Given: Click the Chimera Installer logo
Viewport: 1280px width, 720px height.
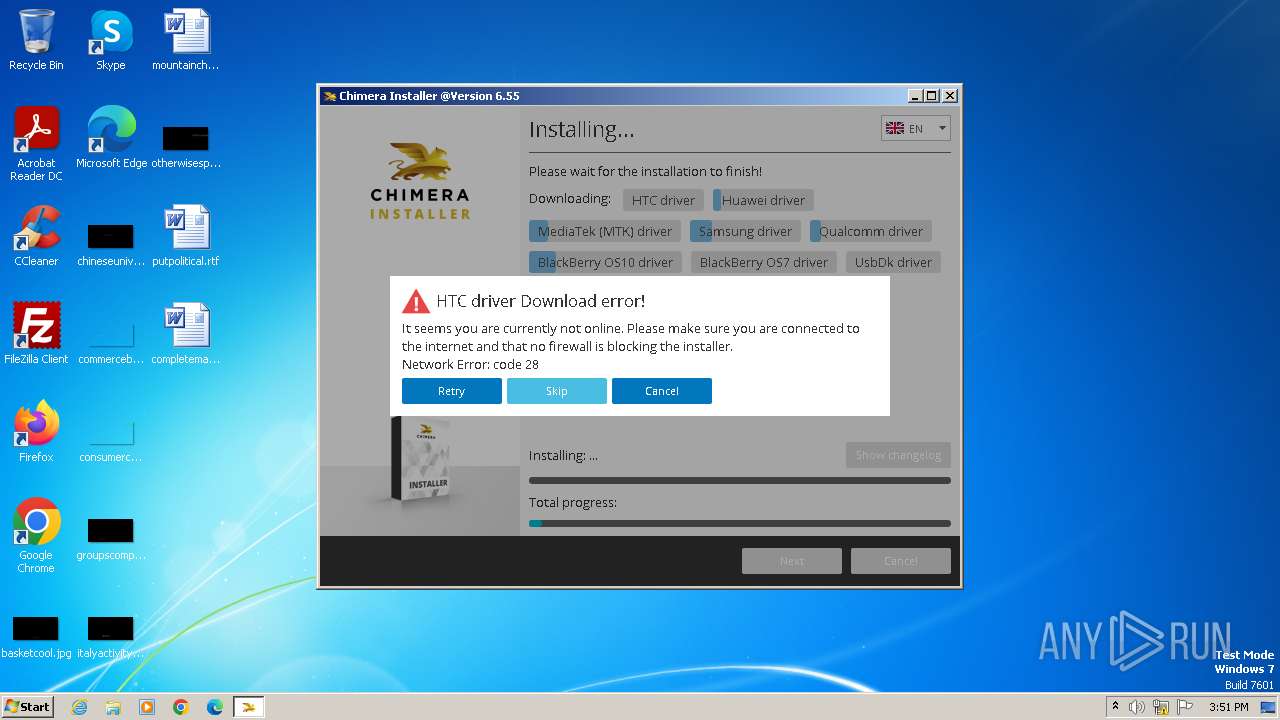Looking at the screenshot, I should pos(420,181).
